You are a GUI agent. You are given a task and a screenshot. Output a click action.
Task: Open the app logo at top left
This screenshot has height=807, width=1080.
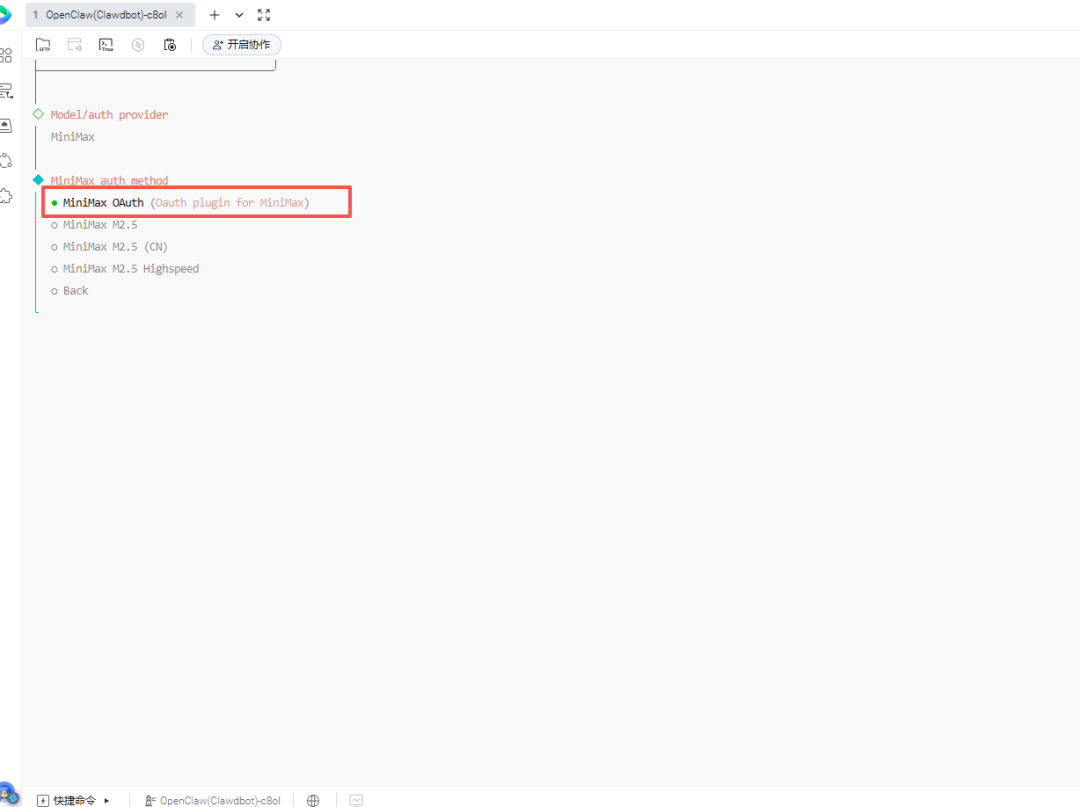(x=5, y=14)
